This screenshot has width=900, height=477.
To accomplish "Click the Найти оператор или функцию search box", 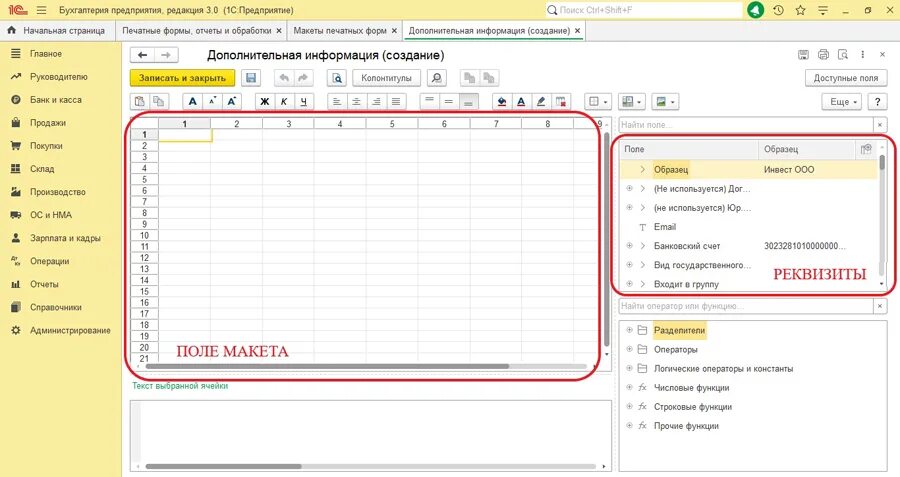I will 746,306.
